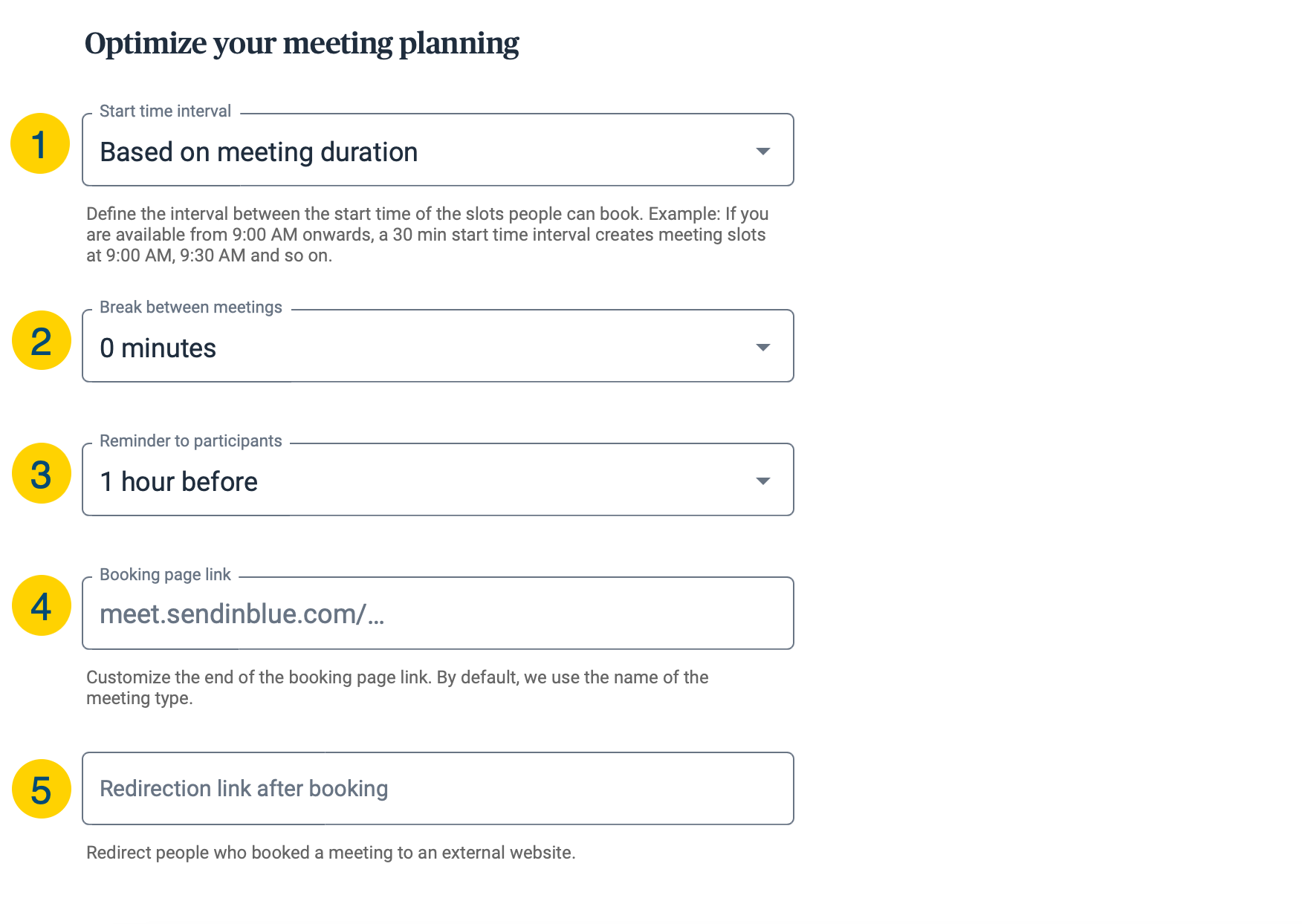Click the redirect to external website help text
Image resolution: width=1302 pixels, height=924 pixels.
331,853
